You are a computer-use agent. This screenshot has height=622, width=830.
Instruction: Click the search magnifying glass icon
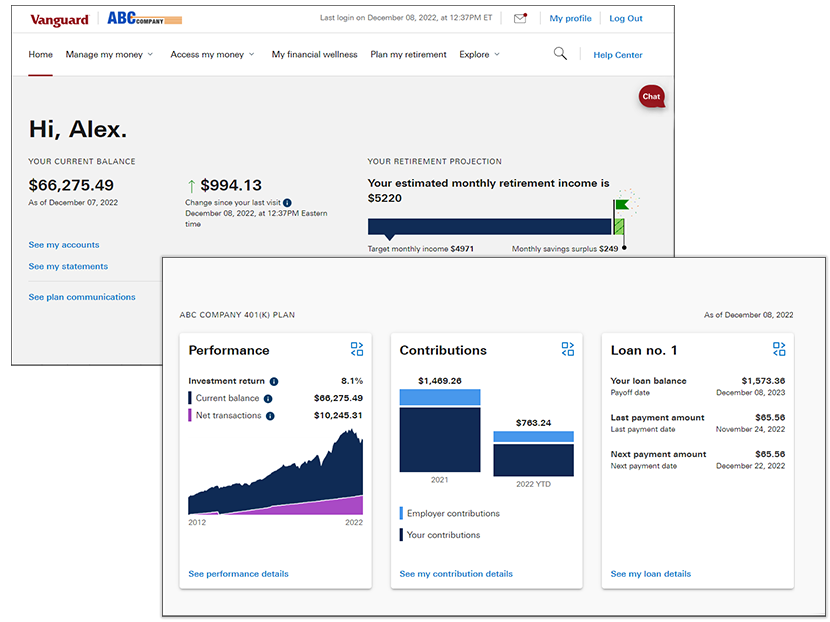tap(560, 54)
